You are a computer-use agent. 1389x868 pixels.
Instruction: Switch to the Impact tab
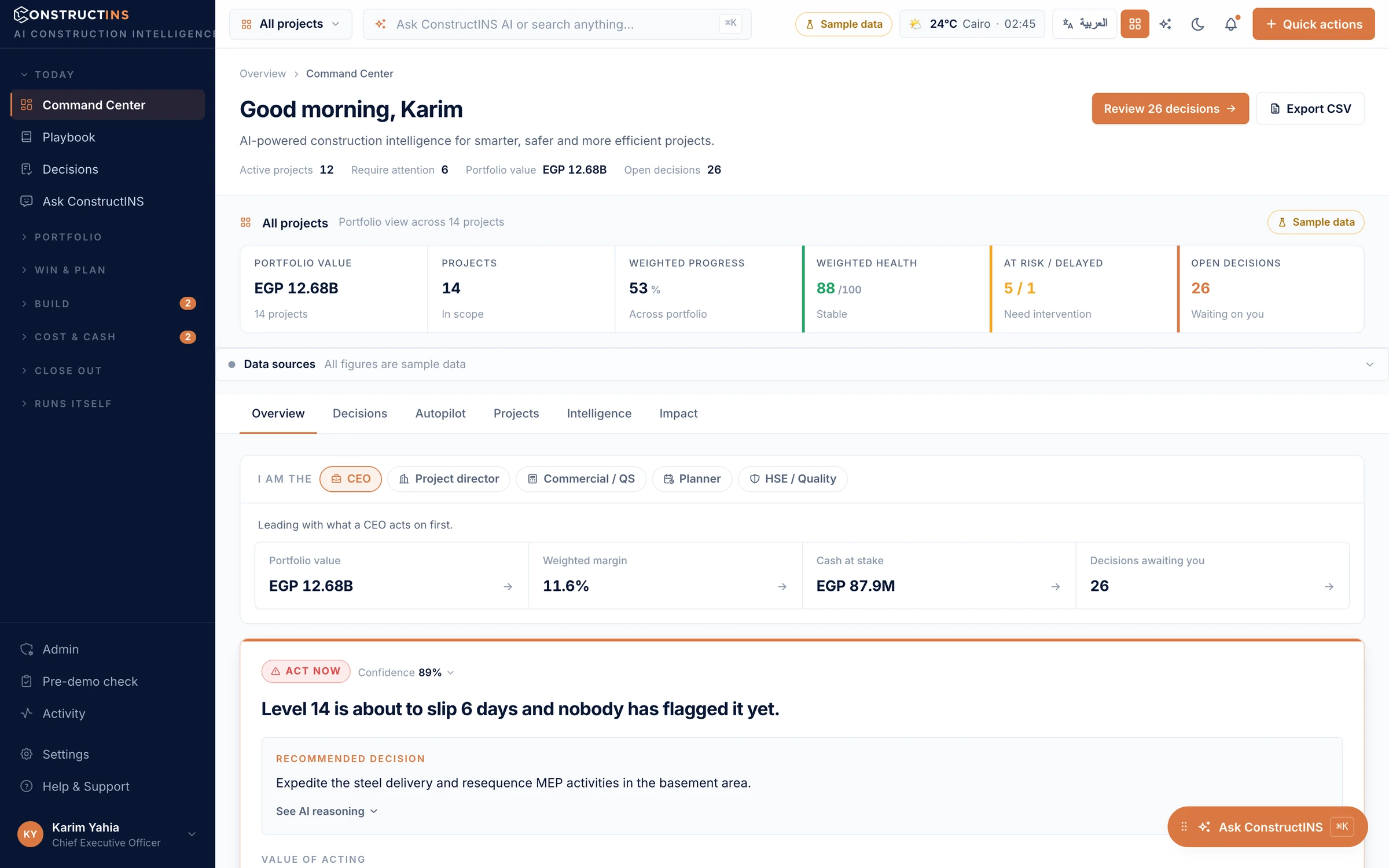tap(678, 413)
